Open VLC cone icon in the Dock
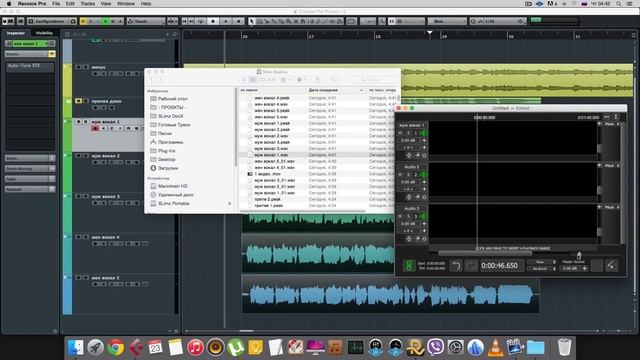 496,347
